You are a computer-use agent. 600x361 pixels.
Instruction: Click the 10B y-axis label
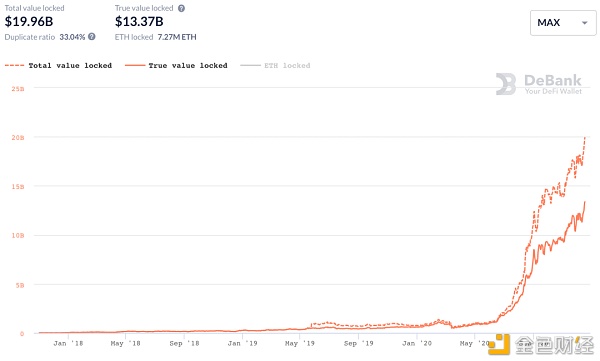pos(18,235)
